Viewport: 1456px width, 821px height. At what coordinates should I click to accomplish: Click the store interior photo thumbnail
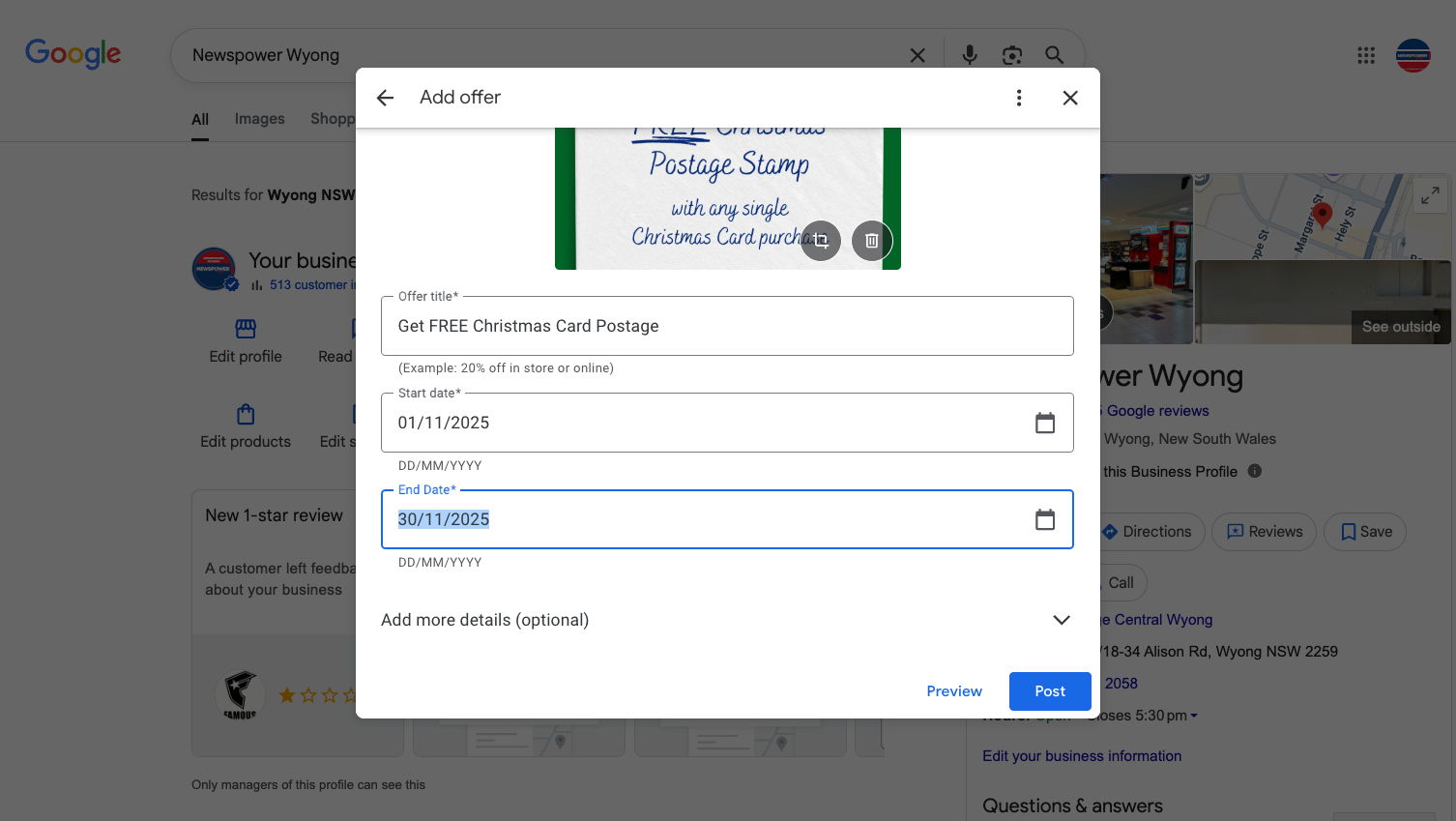click(x=1147, y=259)
